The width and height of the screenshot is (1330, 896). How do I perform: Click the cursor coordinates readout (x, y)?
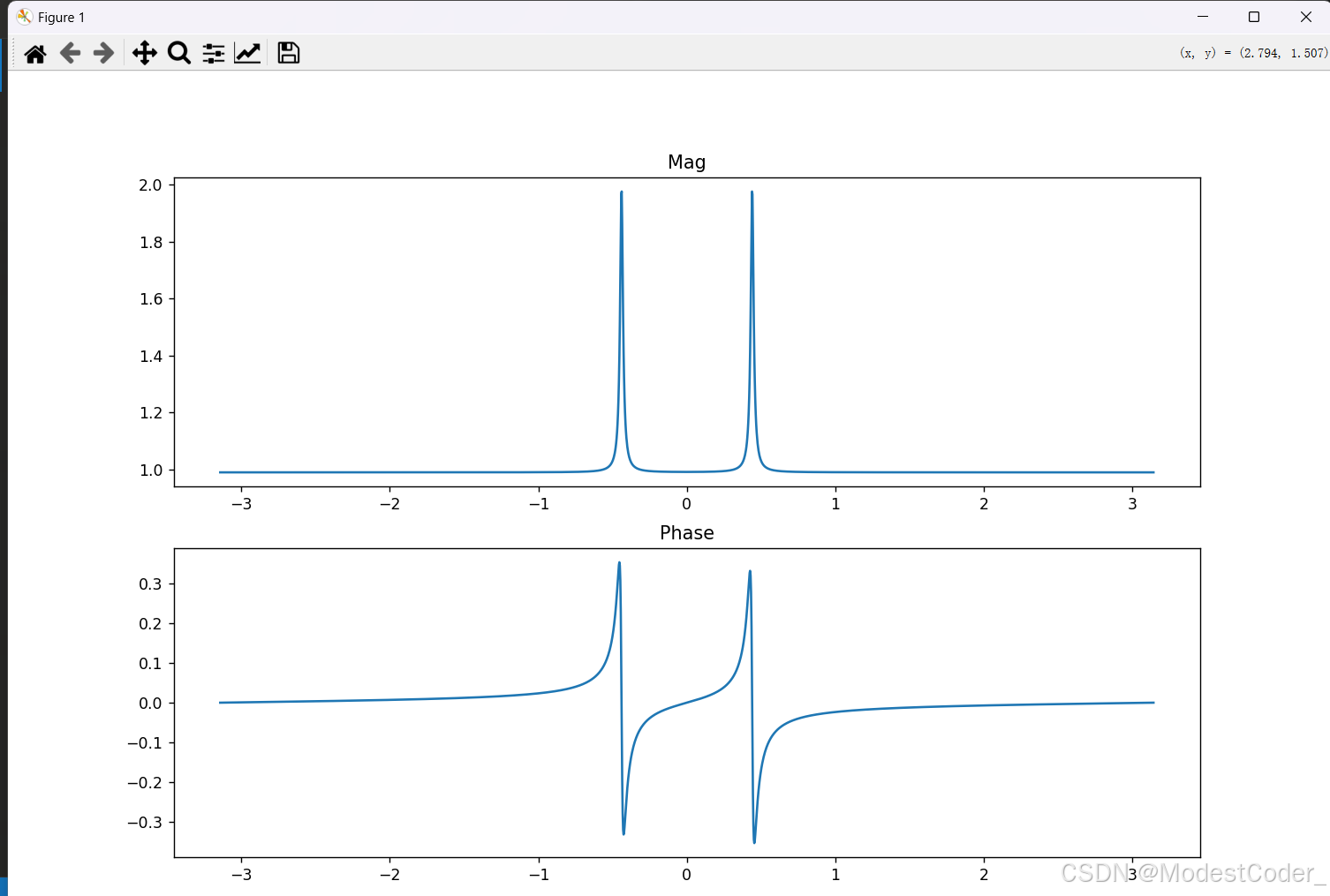[1253, 53]
